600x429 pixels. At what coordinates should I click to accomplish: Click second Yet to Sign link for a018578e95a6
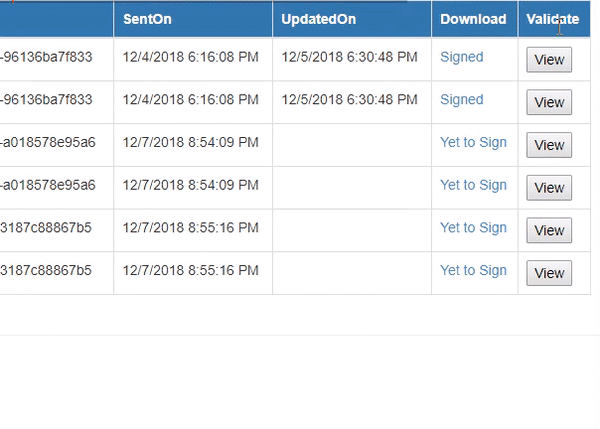(473, 185)
